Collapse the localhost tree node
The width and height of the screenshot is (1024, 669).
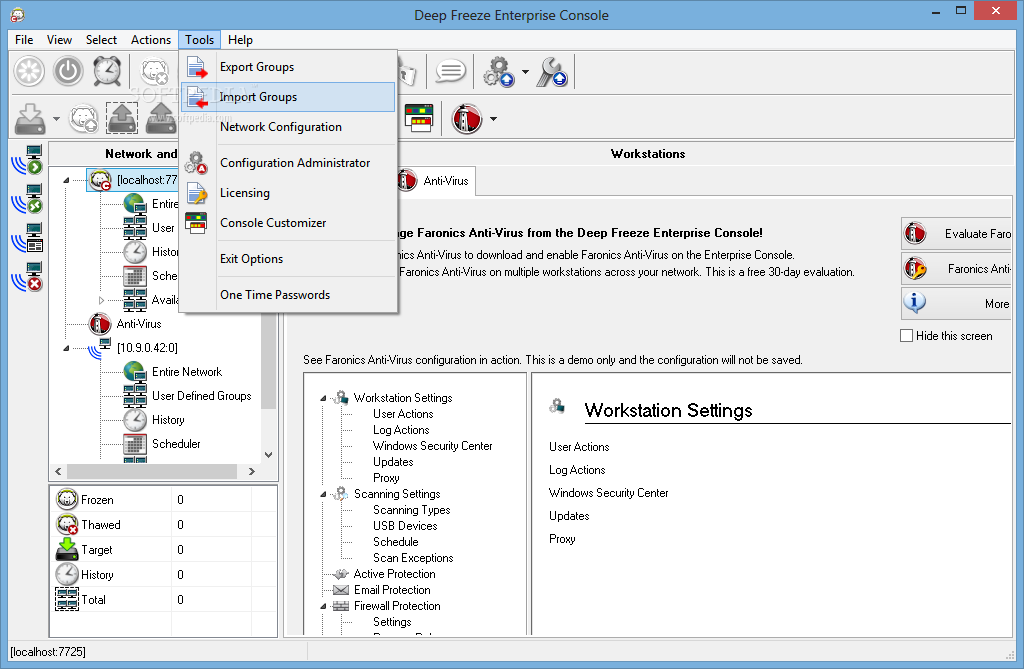click(66, 180)
